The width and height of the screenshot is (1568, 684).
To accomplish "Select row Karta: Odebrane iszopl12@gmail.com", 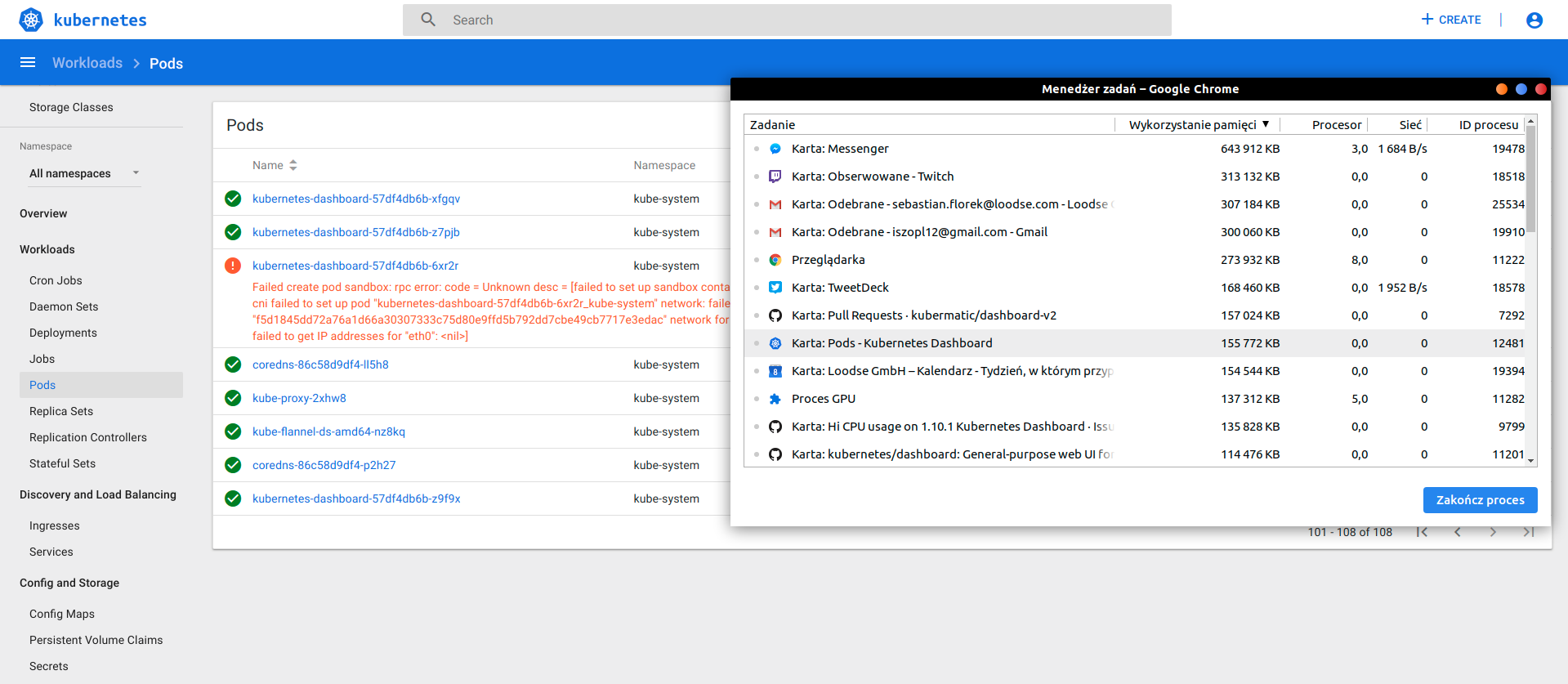I will point(1135,232).
